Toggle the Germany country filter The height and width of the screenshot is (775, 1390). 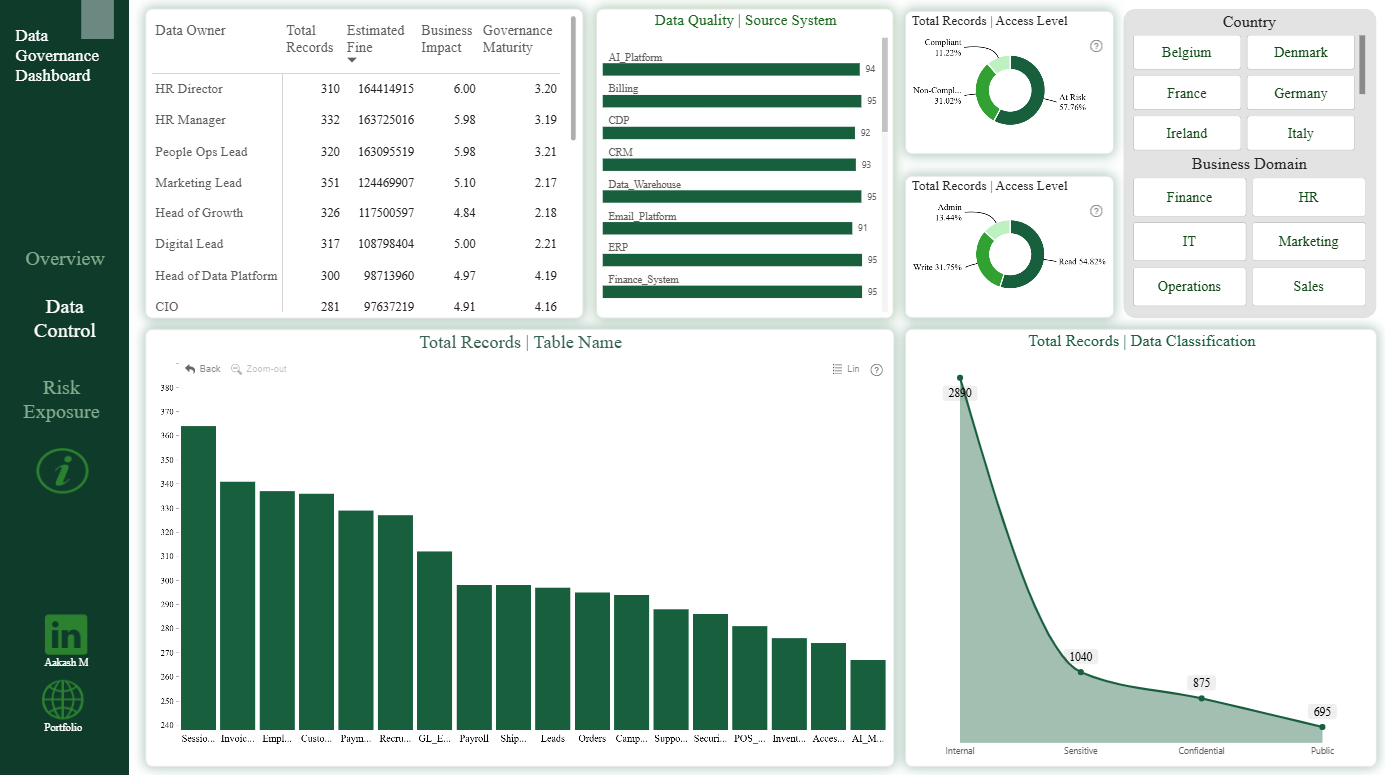(1301, 93)
